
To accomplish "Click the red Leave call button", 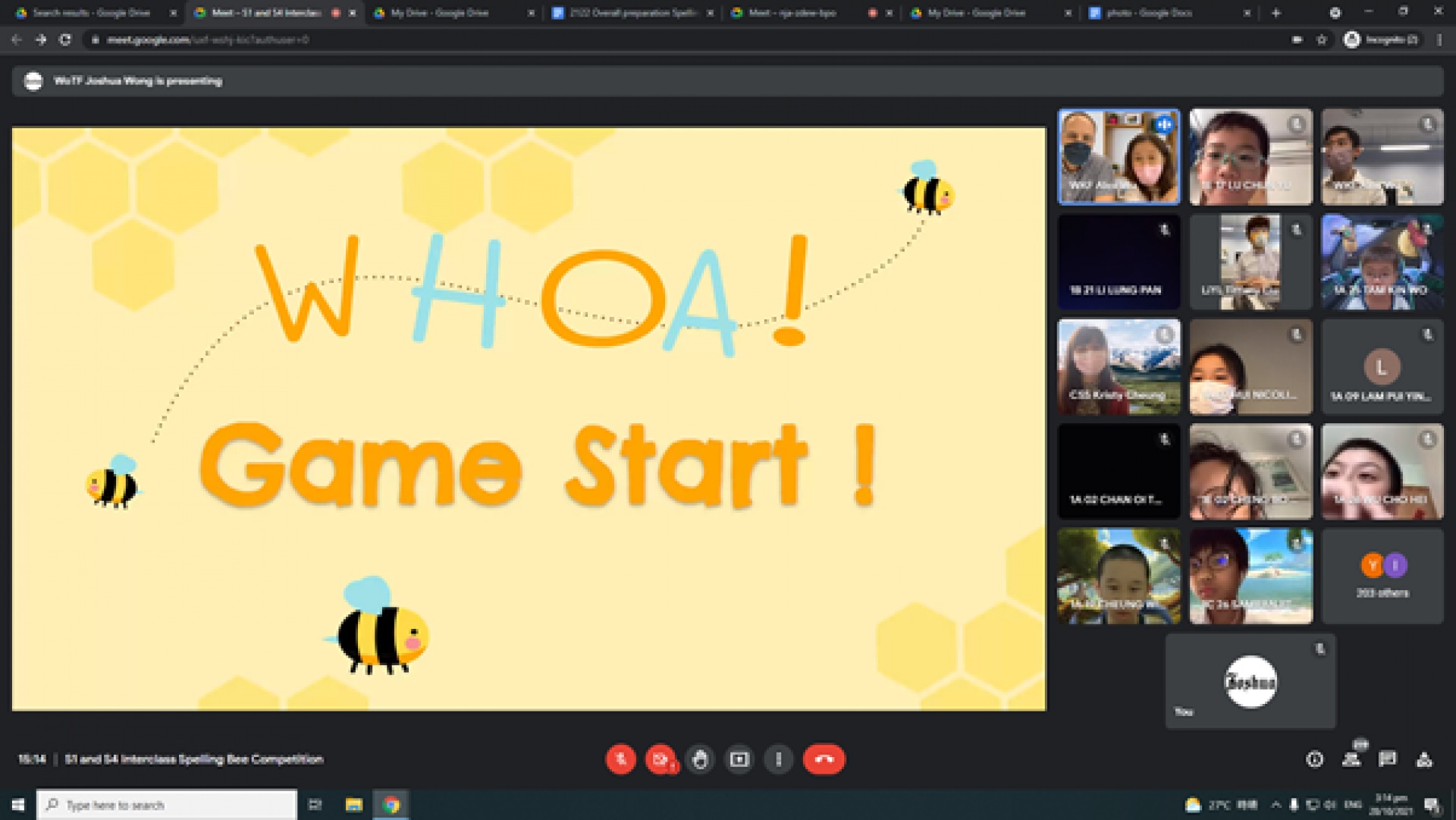I will pos(824,759).
